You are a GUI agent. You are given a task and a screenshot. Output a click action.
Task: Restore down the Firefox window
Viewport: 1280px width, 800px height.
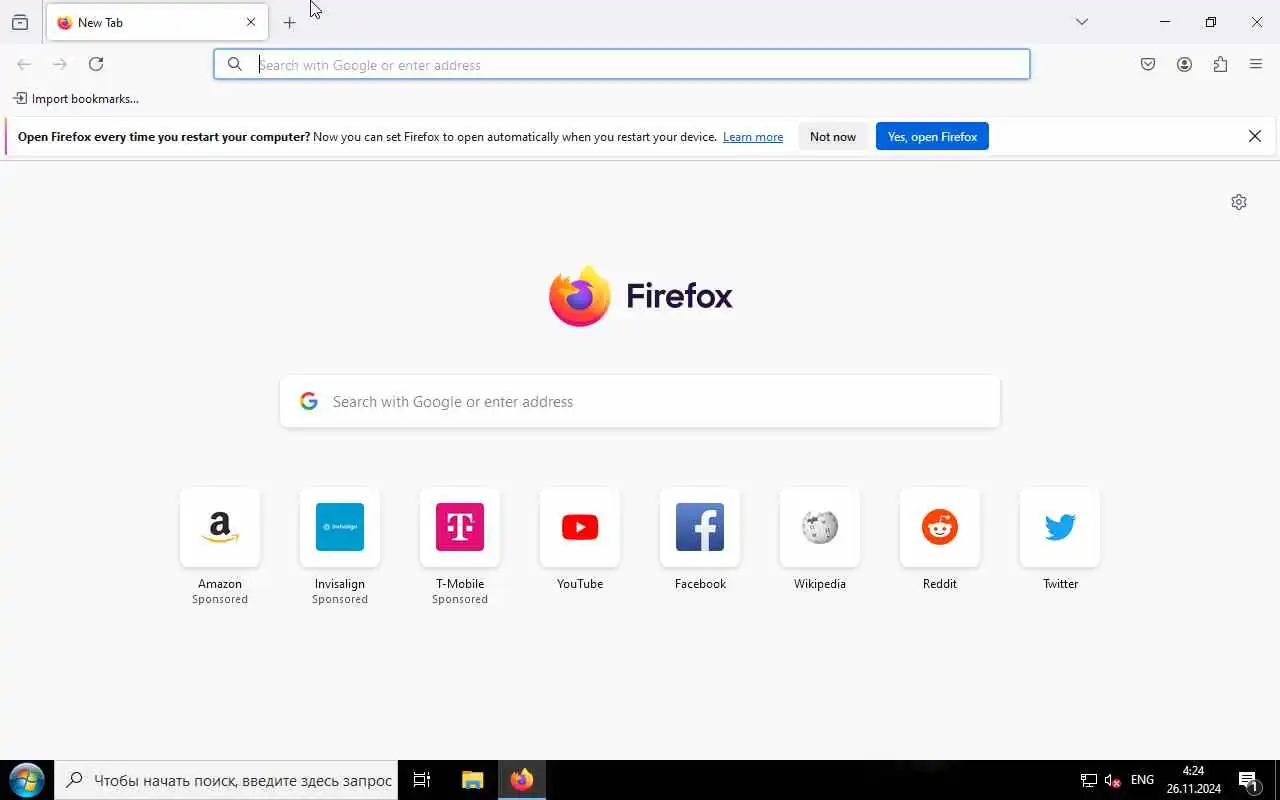pyautogui.click(x=1211, y=22)
